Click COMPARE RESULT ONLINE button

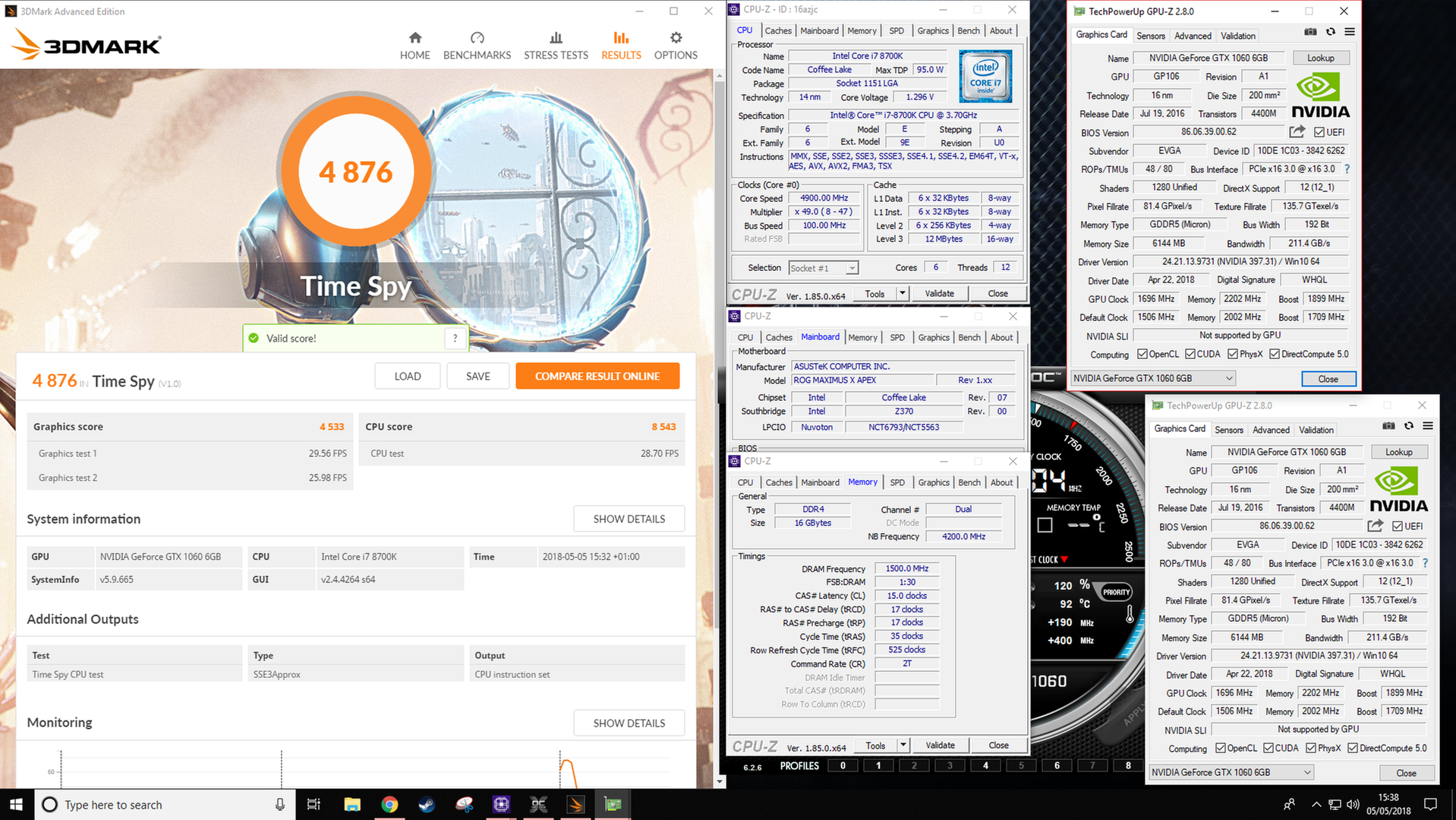pos(597,377)
